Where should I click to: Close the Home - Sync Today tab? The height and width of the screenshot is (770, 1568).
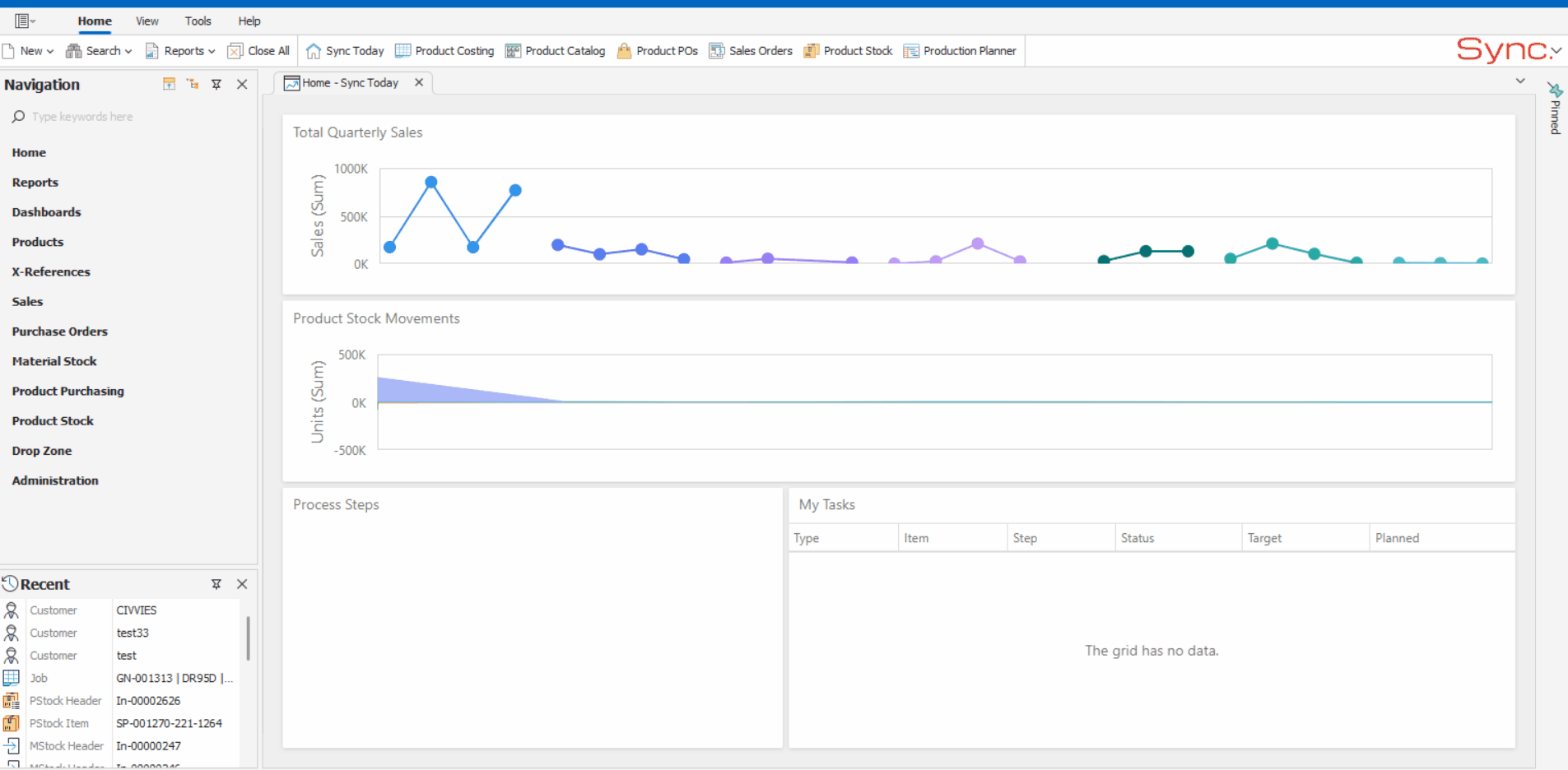coord(419,82)
